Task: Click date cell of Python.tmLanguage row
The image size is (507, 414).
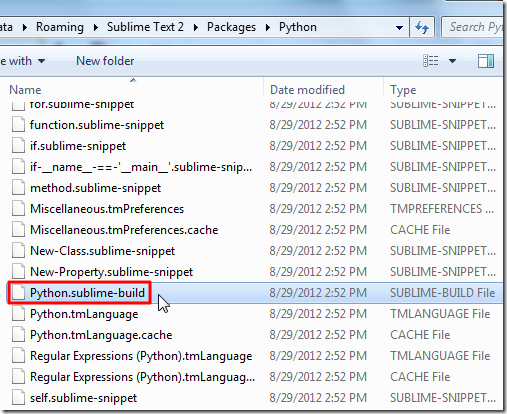Action: [x=318, y=314]
